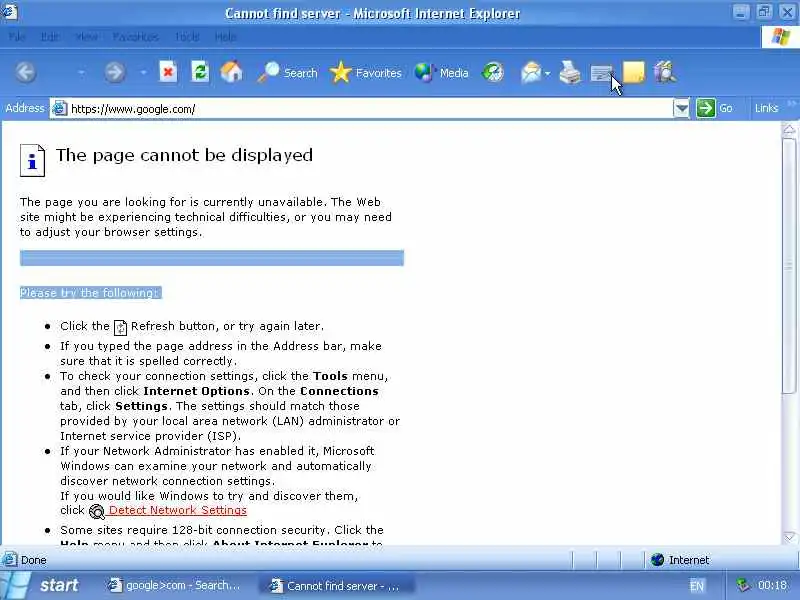Open the Links toolbar label

(x=766, y=108)
